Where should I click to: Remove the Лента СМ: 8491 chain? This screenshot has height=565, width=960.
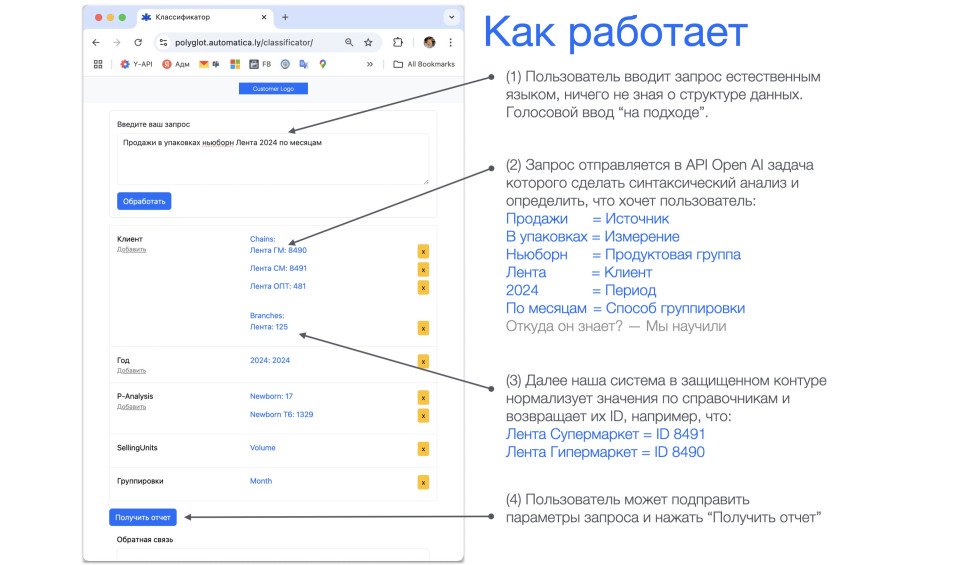click(423, 269)
